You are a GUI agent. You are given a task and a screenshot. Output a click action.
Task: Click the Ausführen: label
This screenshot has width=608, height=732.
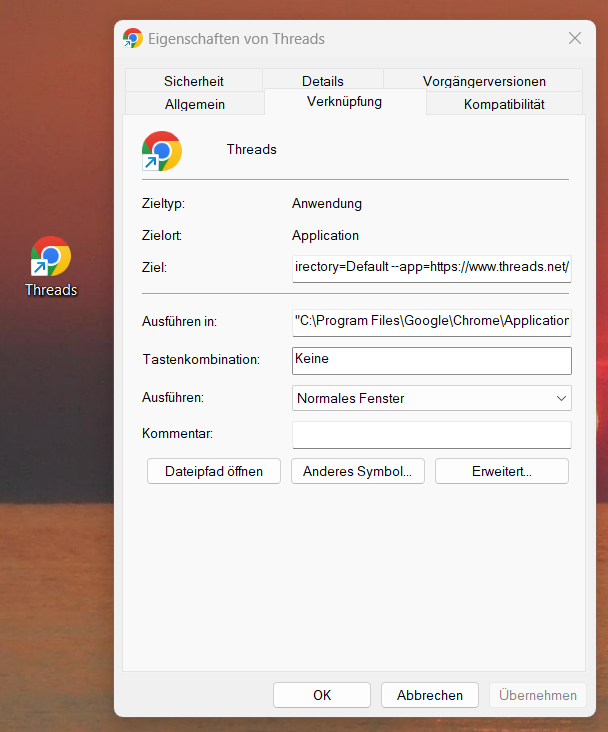(x=173, y=398)
